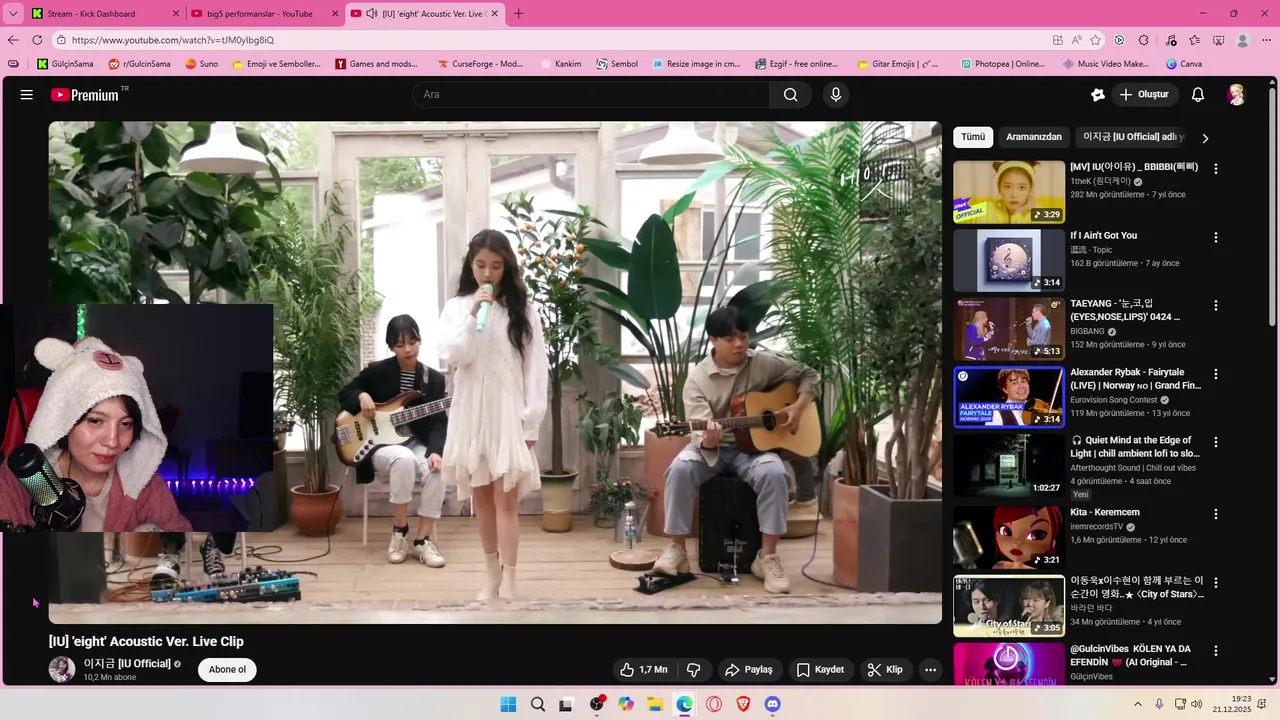The height and width of the screenshot is (720, 1280).
Task: Save video with Kaydet button
Action: click(x=820, y=670)
